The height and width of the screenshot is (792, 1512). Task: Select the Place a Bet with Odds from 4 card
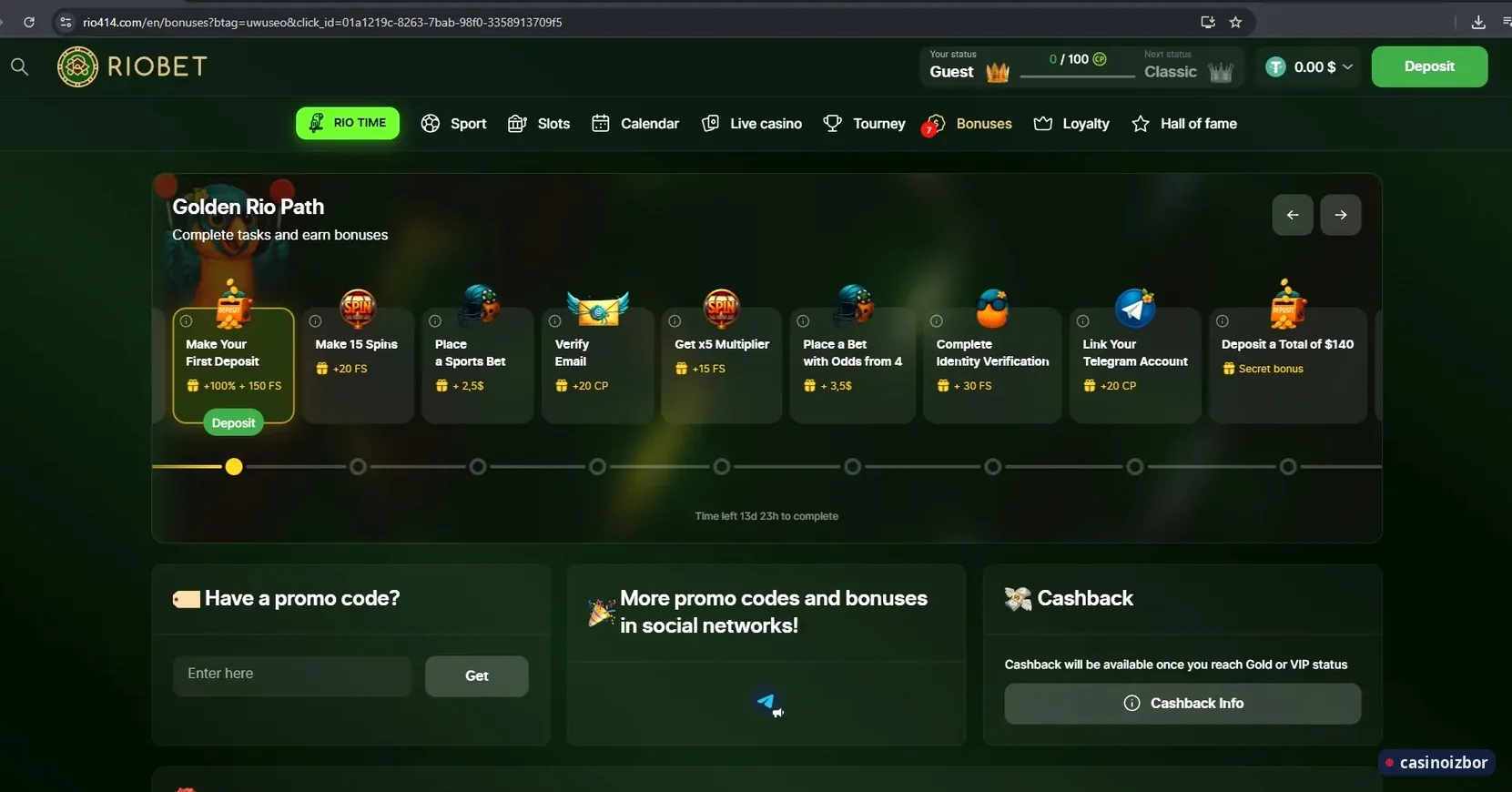[853, 365]
